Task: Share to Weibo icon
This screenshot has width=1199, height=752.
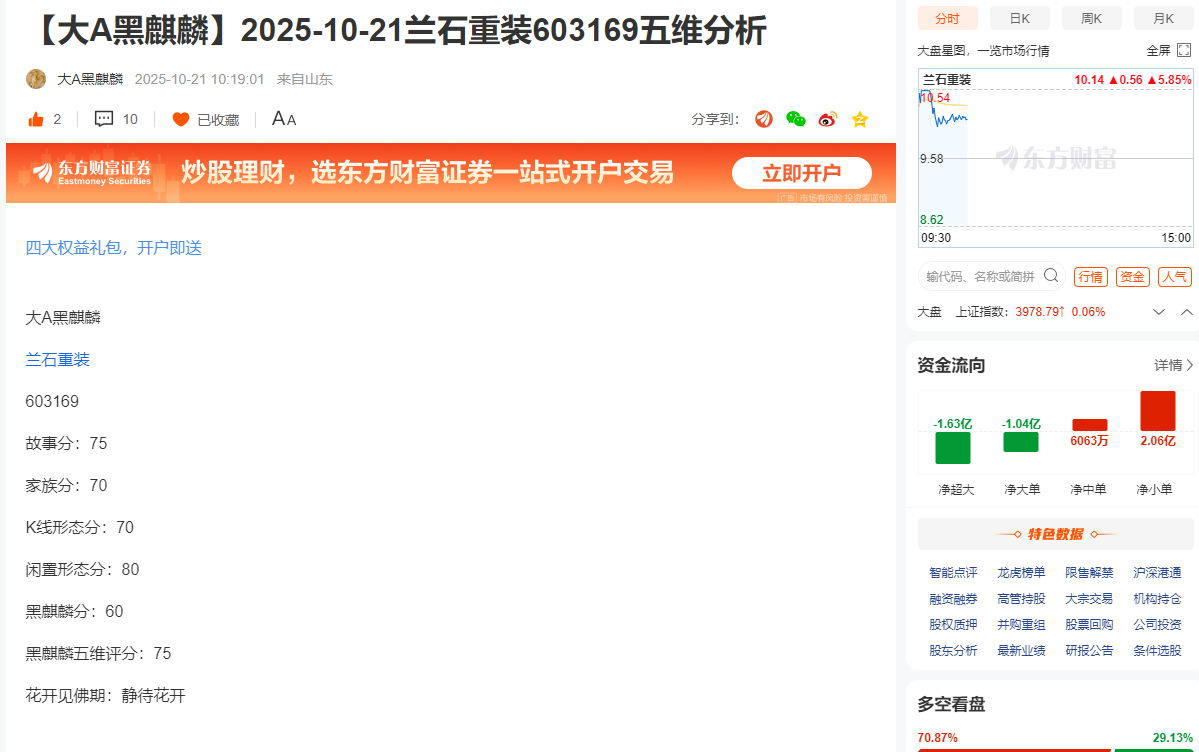Action: pyautogui.click(x=827, y=119)
